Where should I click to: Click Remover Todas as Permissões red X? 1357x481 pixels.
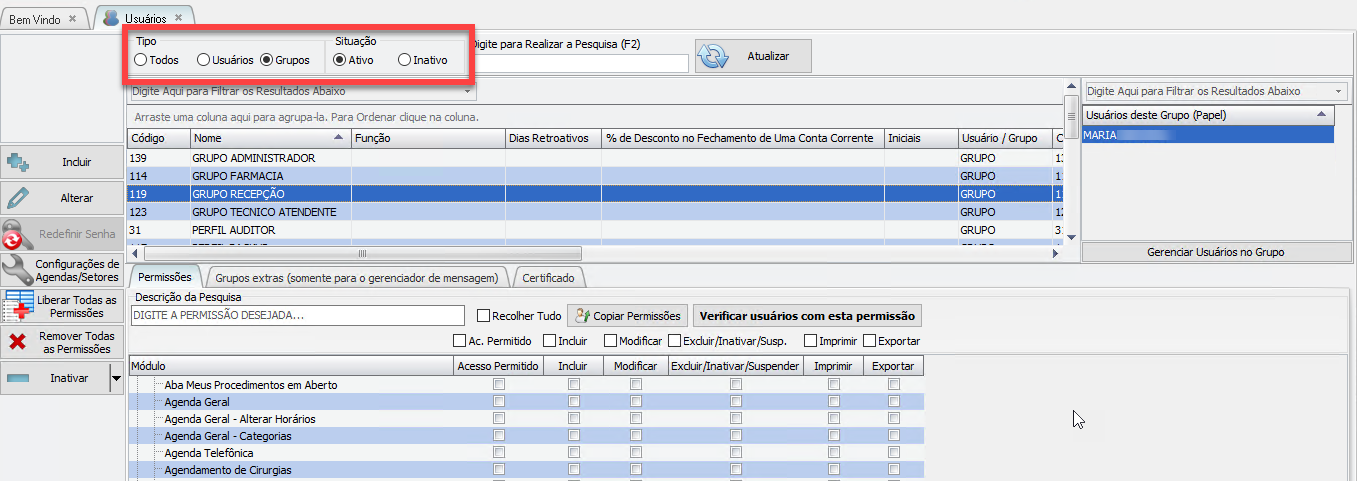[17, 343]
